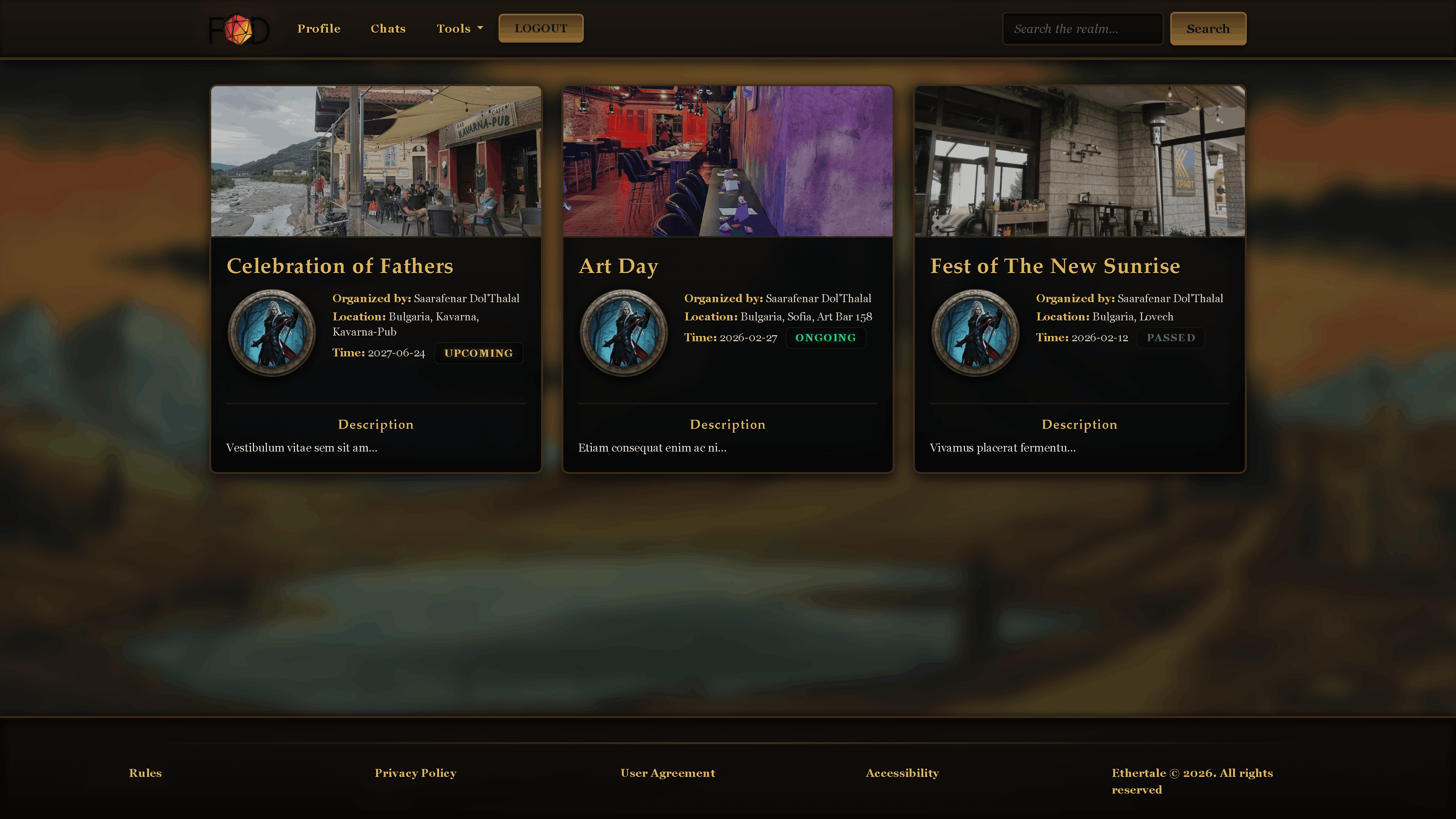This screenshot has height=819, width=1456.
Task: Click the Search button
Action: (1208, 28)
